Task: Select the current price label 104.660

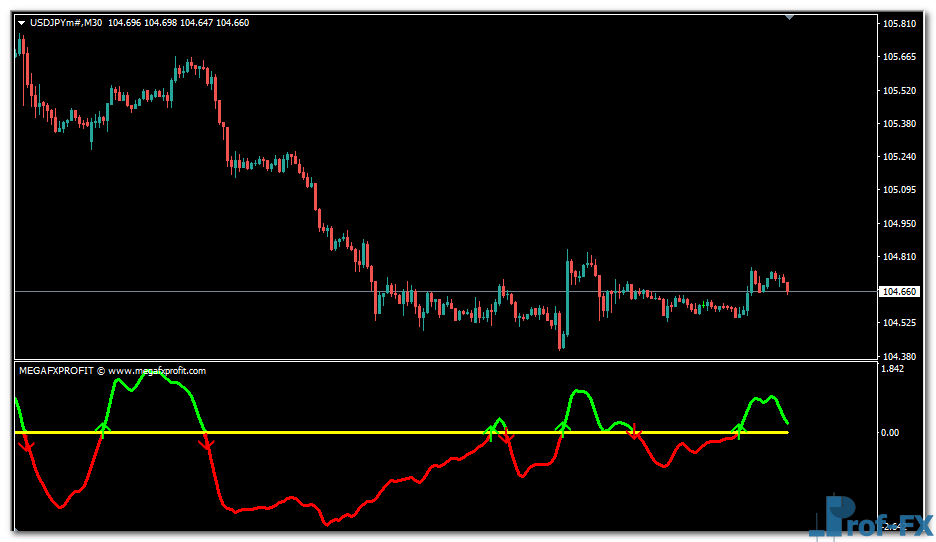Action: pyautogui.click(x=898, y=292)
